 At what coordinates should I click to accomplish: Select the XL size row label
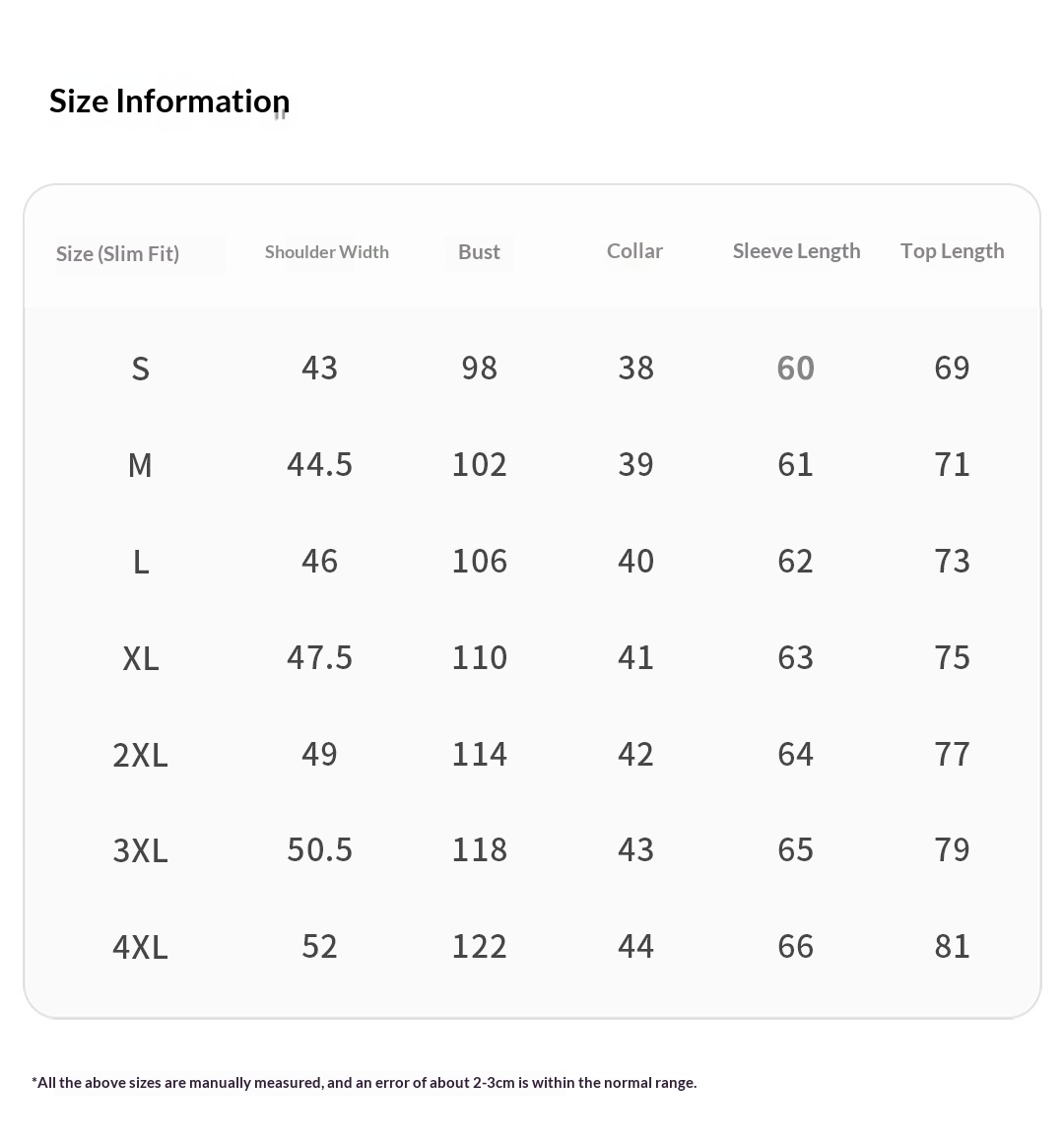coord(141,658)
